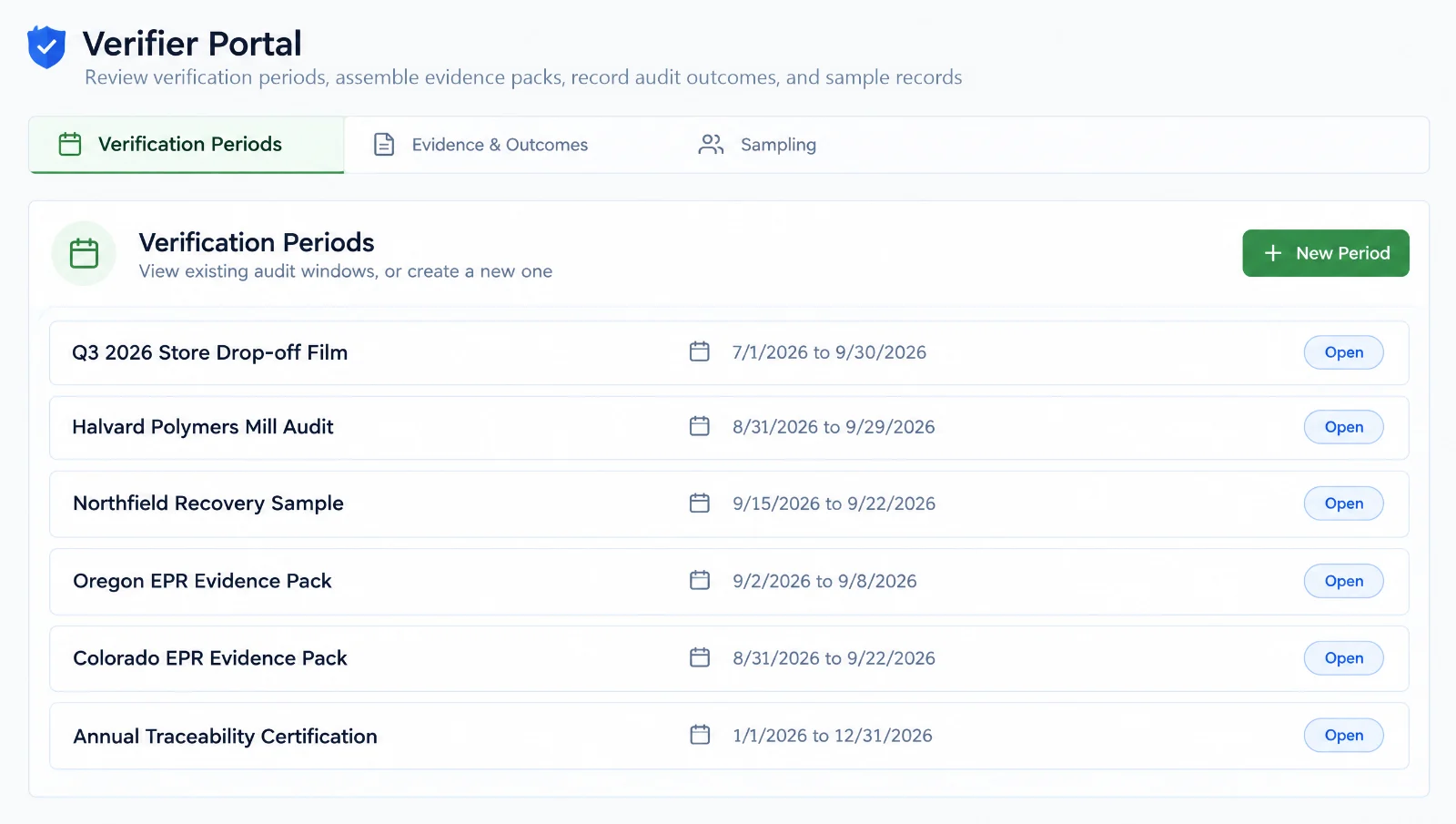Click the 'View existing audit windows' subtitle
The image size is (1456, 824).
coord(346,271)
